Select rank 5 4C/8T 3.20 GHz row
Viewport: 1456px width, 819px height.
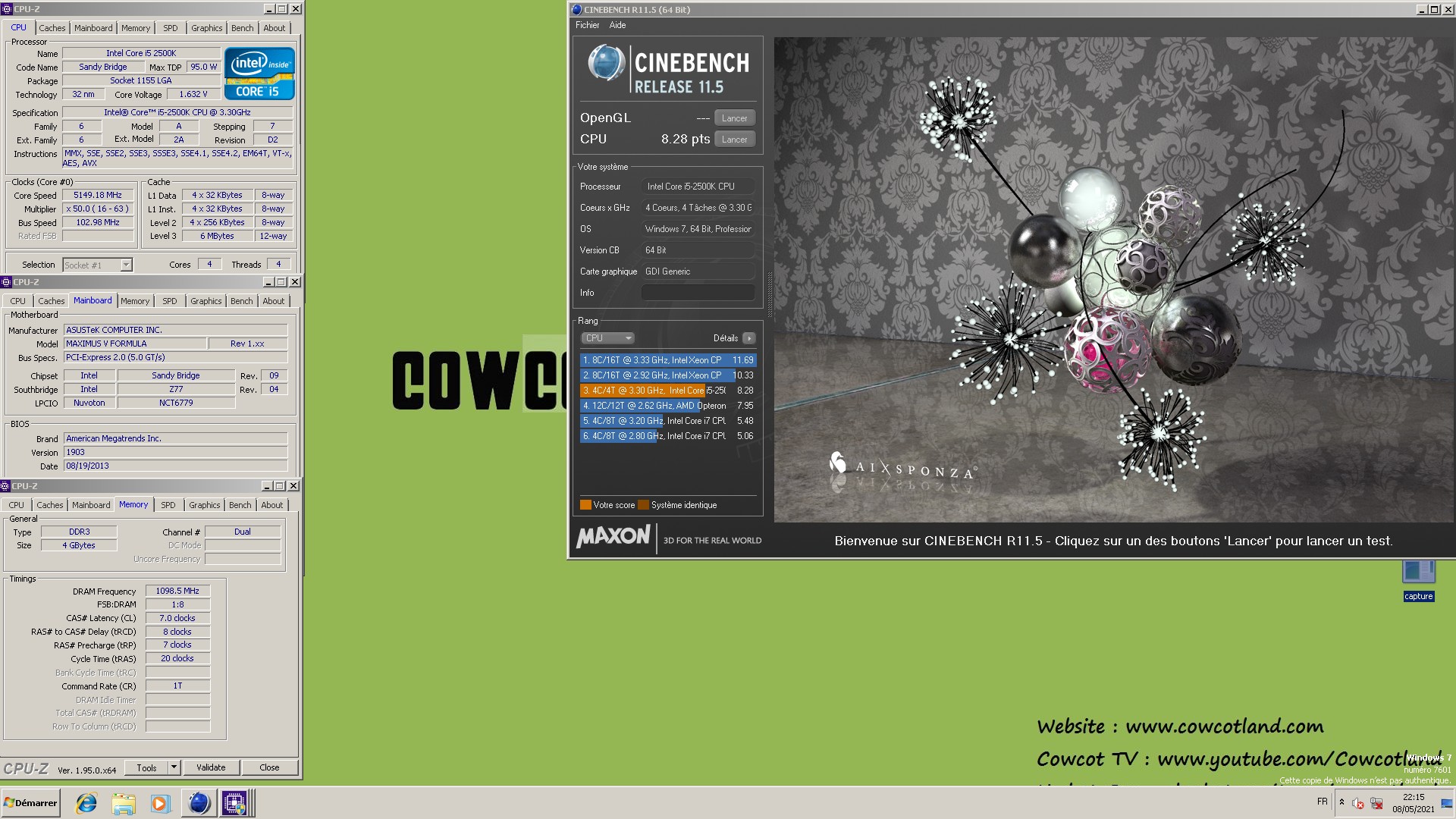[668, 421]
